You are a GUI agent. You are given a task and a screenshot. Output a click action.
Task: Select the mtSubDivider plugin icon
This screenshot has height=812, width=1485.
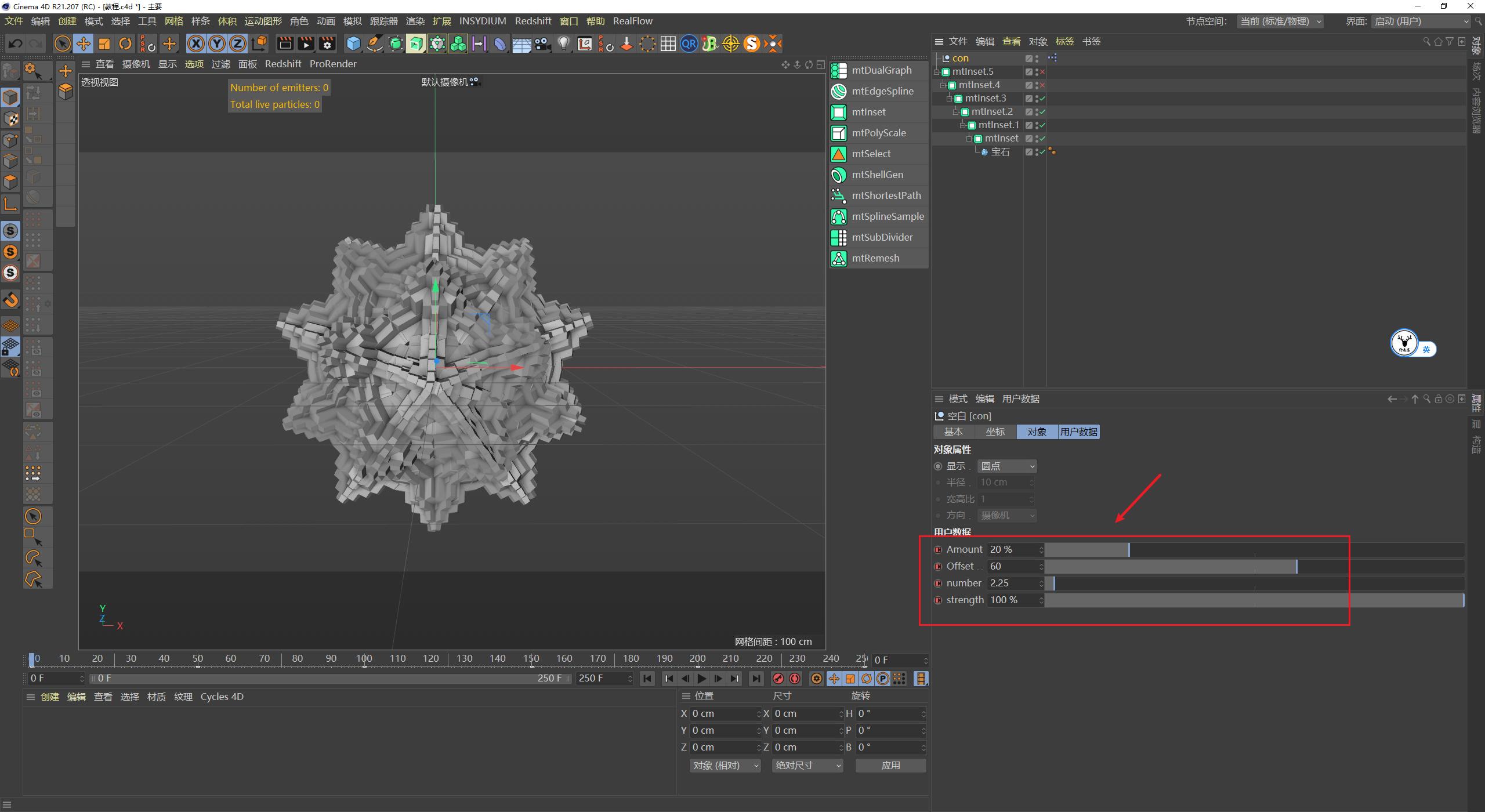(x=839, y=237)
